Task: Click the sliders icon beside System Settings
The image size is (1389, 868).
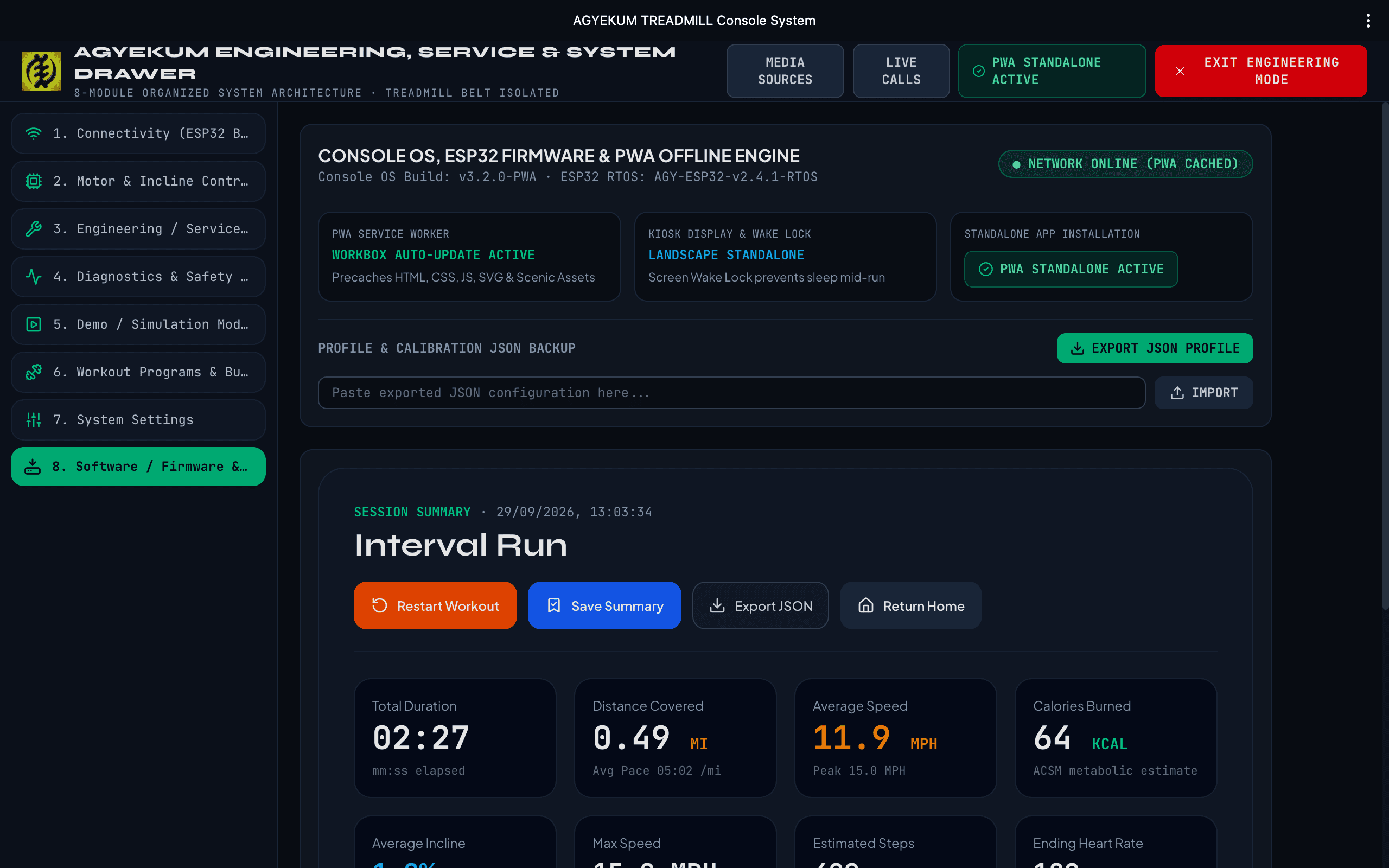Action: tap(33, 420)
